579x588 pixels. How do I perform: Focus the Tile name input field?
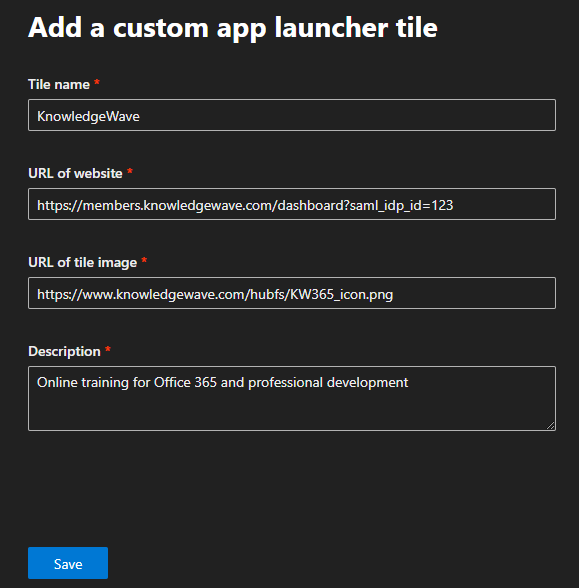pos(292,115)
